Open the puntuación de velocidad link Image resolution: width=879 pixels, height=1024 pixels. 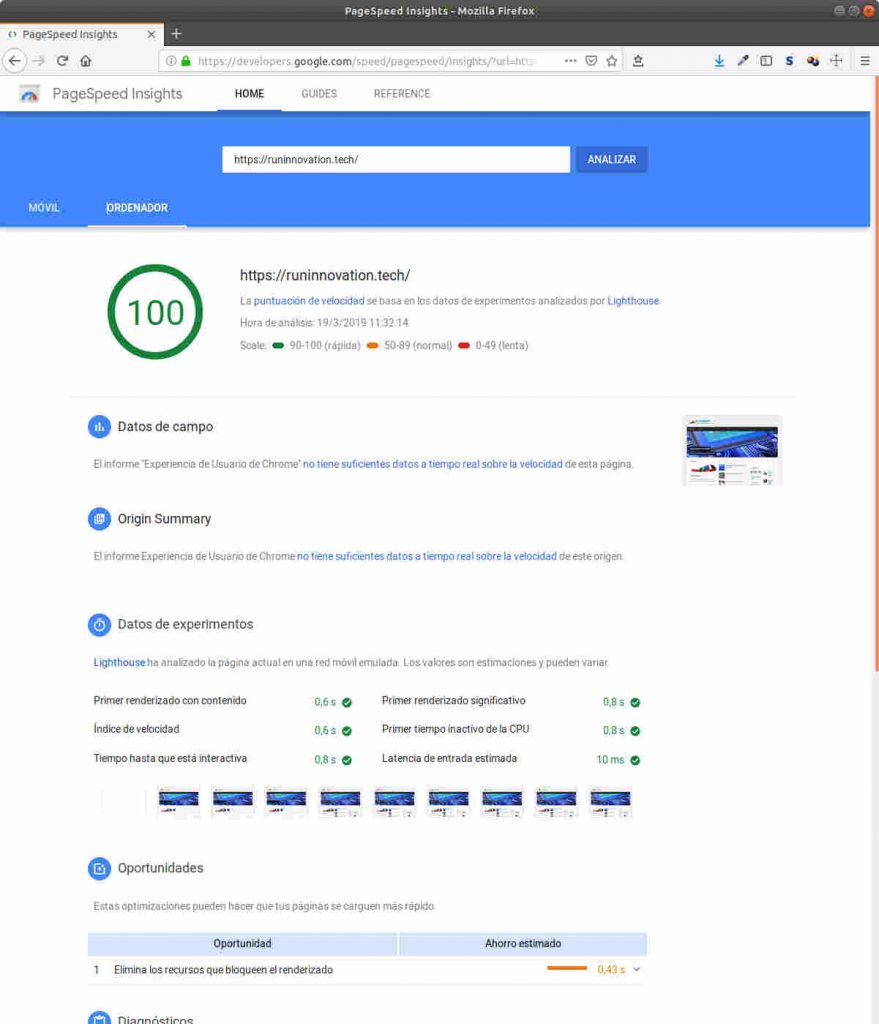coord(309,301)
